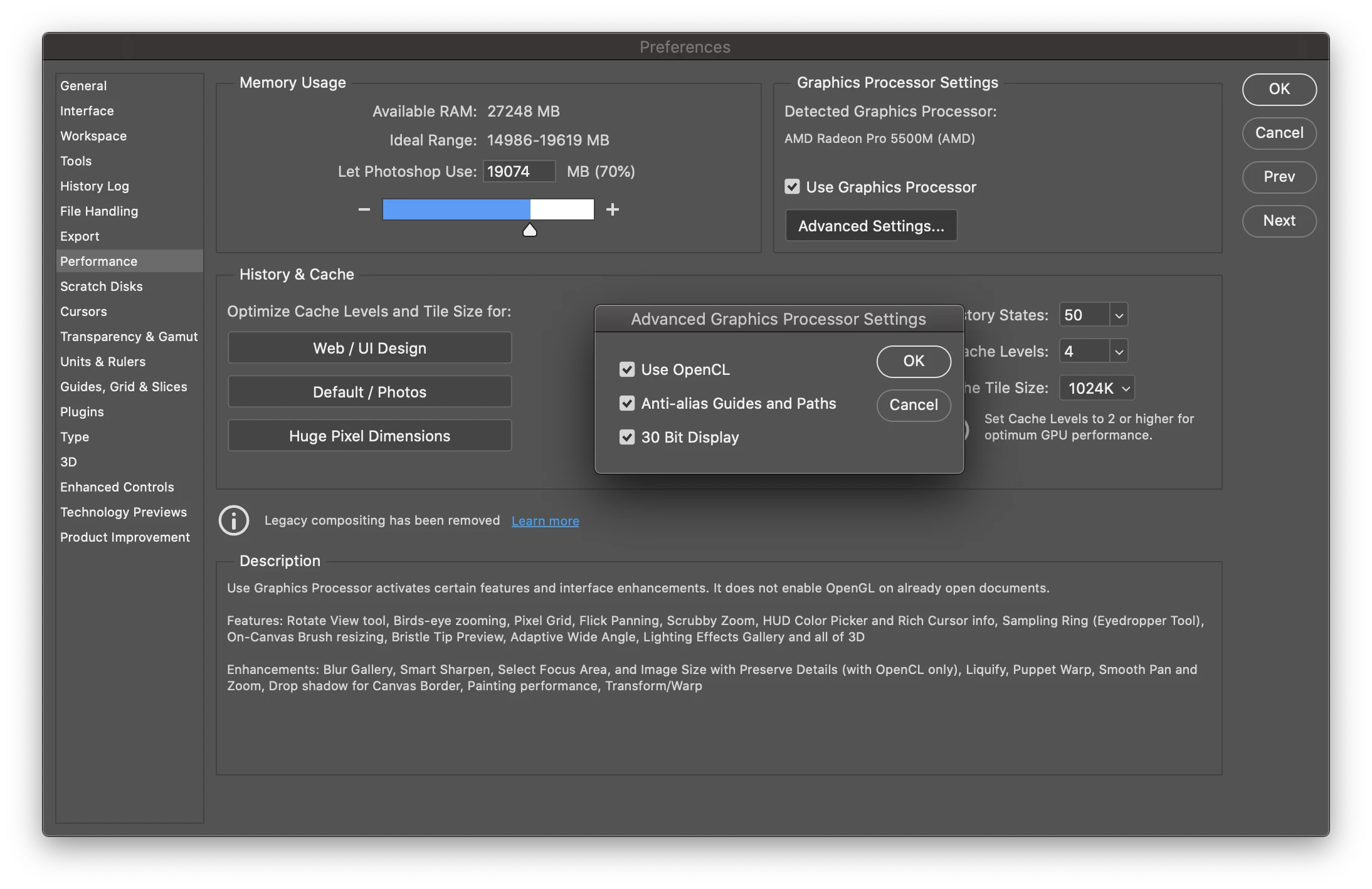This screenshot has width=1372, height=889.
Task: Open the Interface preferences category
Action: tap(87, 111)
